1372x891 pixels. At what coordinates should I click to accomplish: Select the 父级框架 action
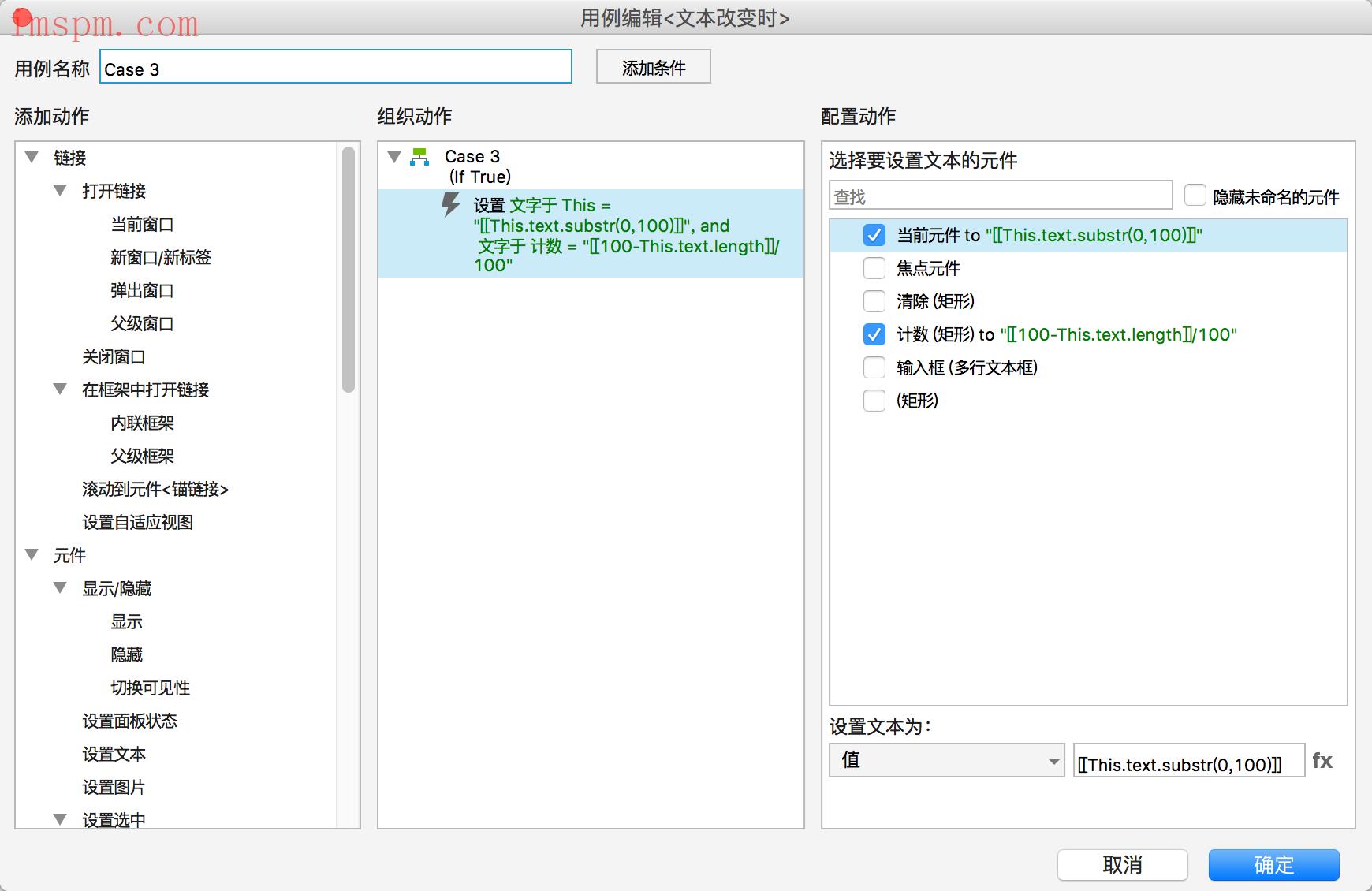142,457
